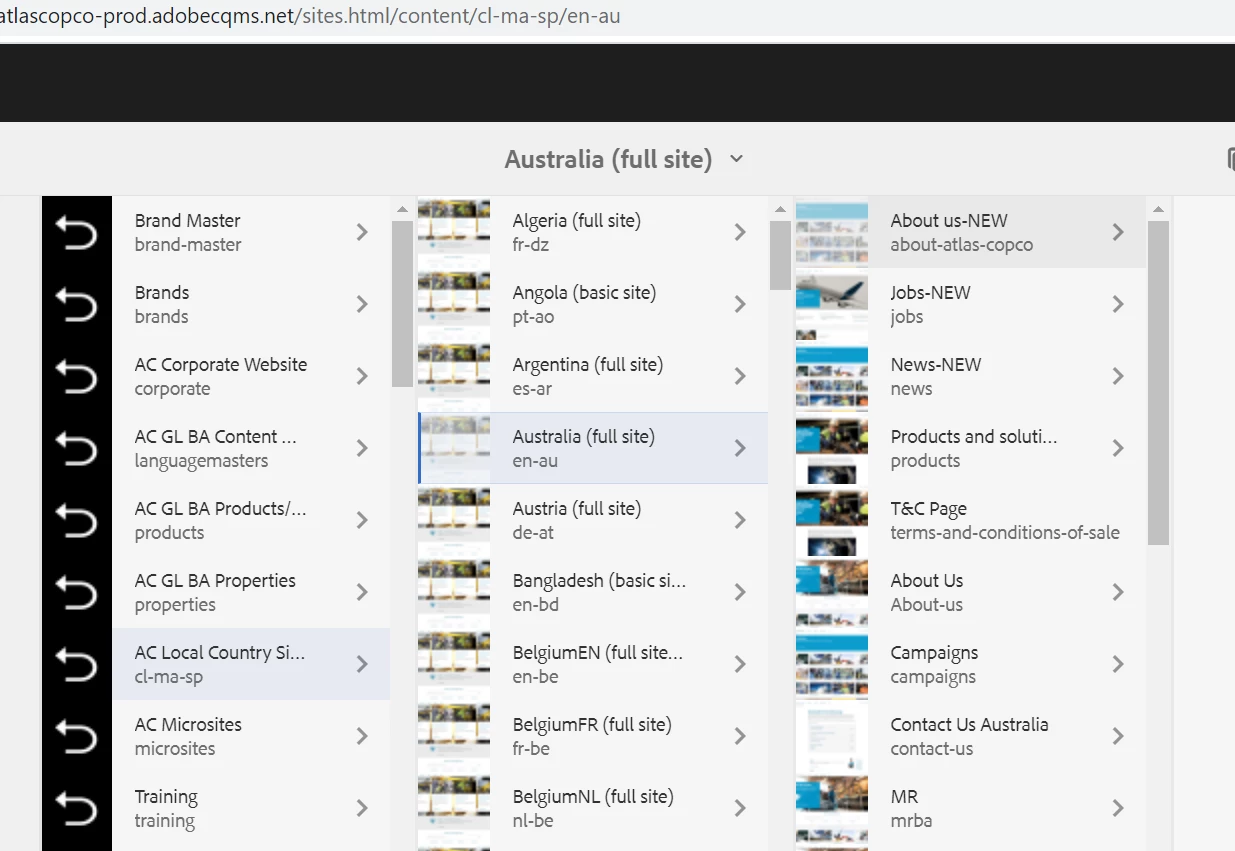
Task: Click the back-arrow icon beside AC GL BA Properties
Action: pos(77,592)
